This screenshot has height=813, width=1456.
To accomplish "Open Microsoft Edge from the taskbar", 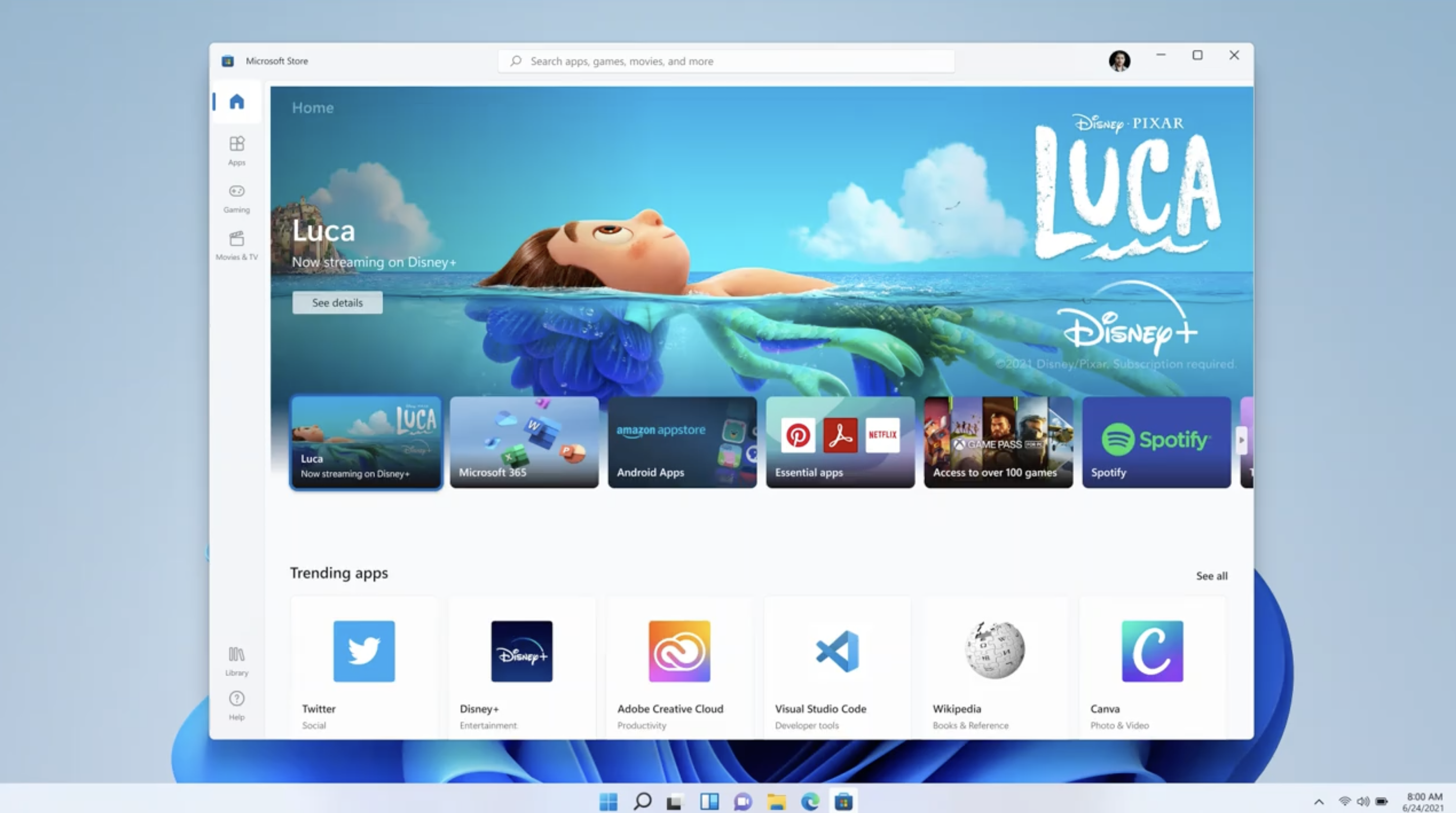I will [x=810, y=801].
